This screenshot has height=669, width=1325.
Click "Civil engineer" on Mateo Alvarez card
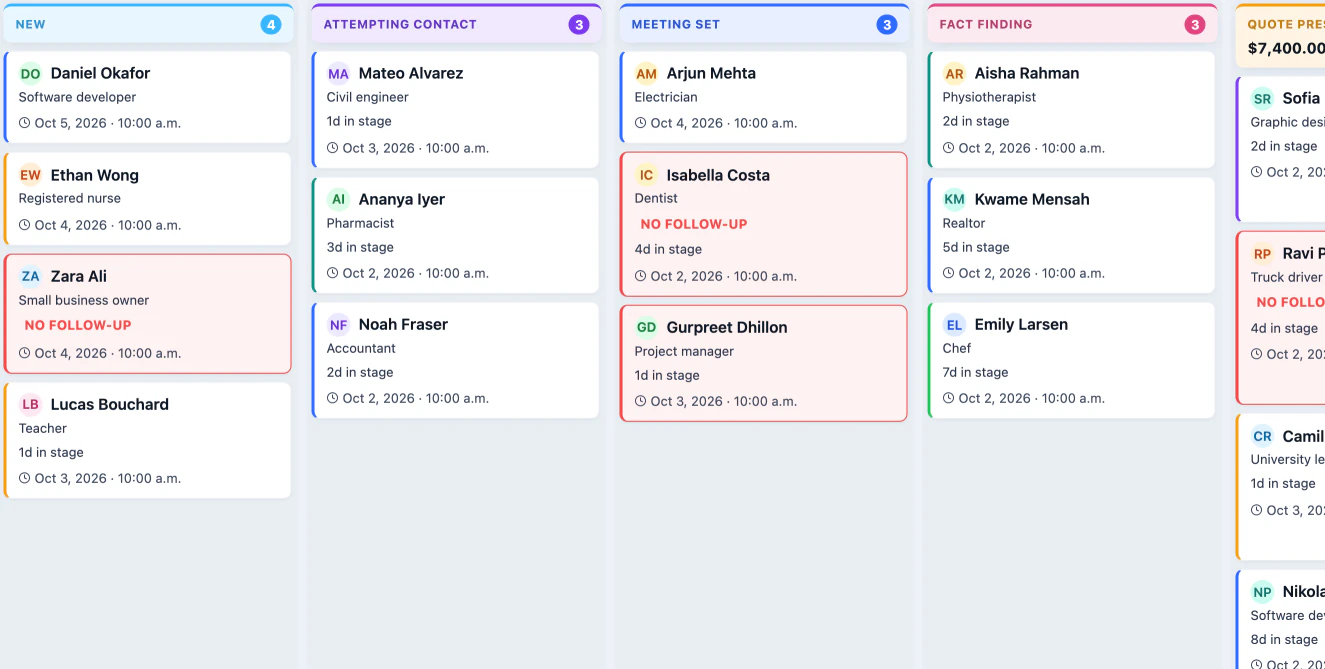(368, 97)
